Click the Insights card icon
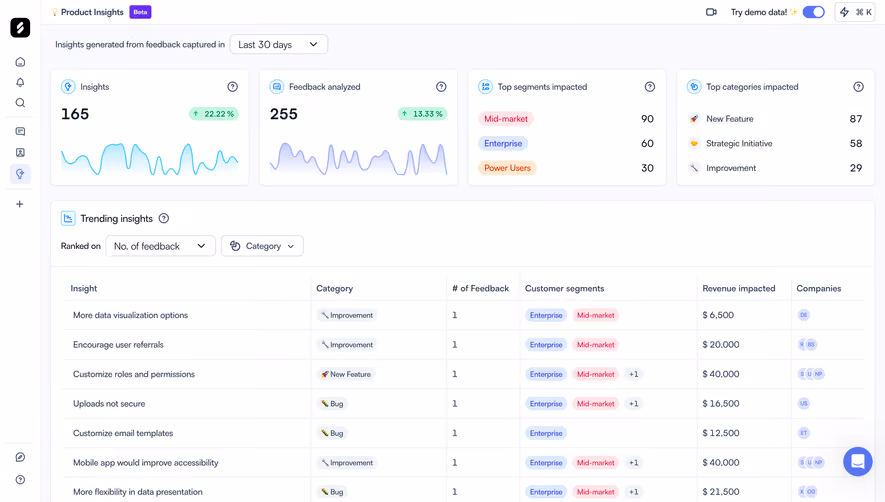 68,86
